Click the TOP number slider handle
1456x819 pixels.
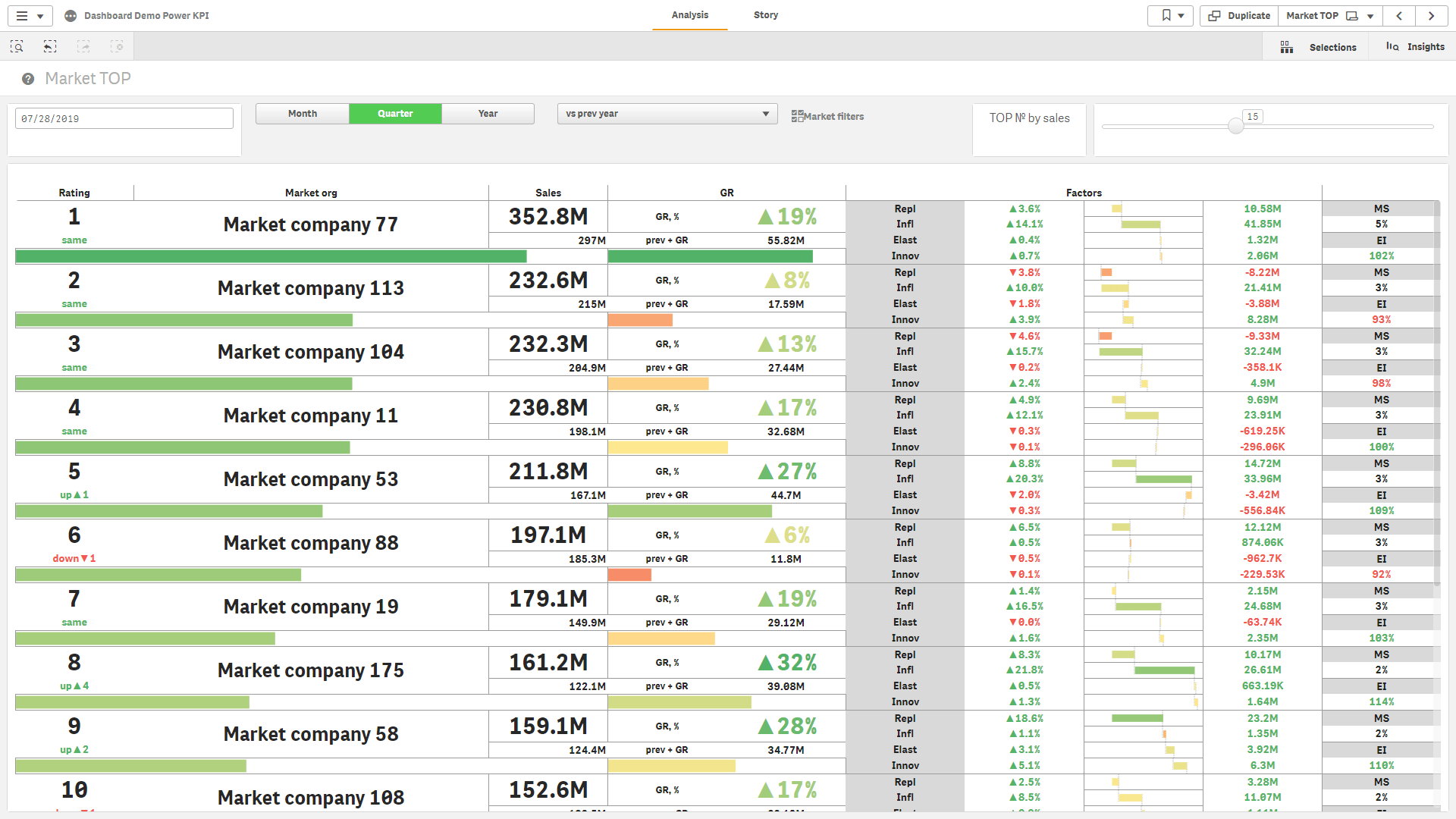click(1236, 126)
